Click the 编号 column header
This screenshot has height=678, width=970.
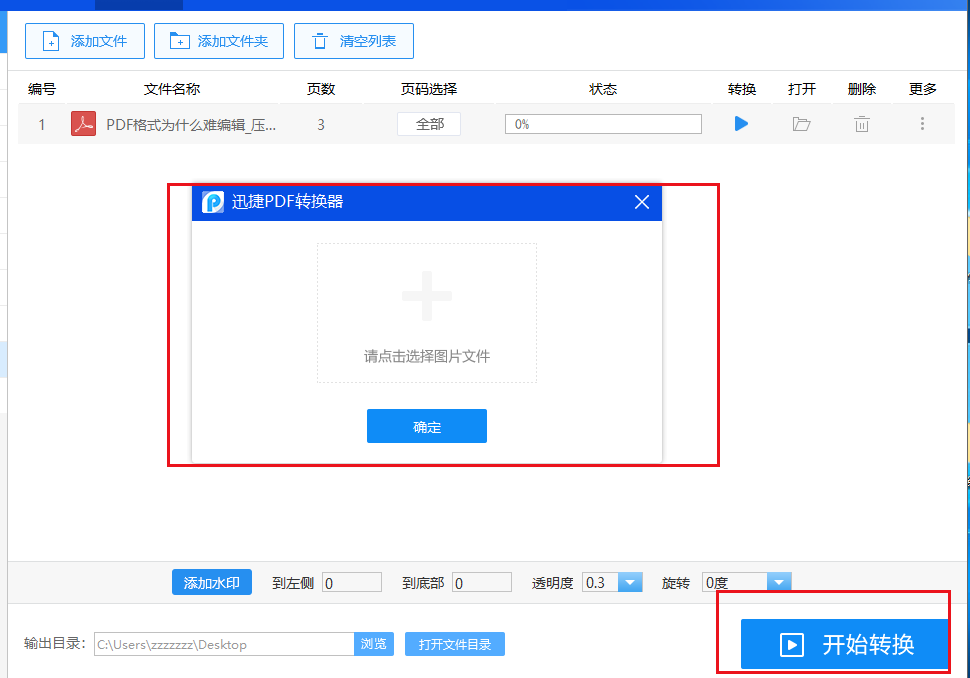coord(42,89)
